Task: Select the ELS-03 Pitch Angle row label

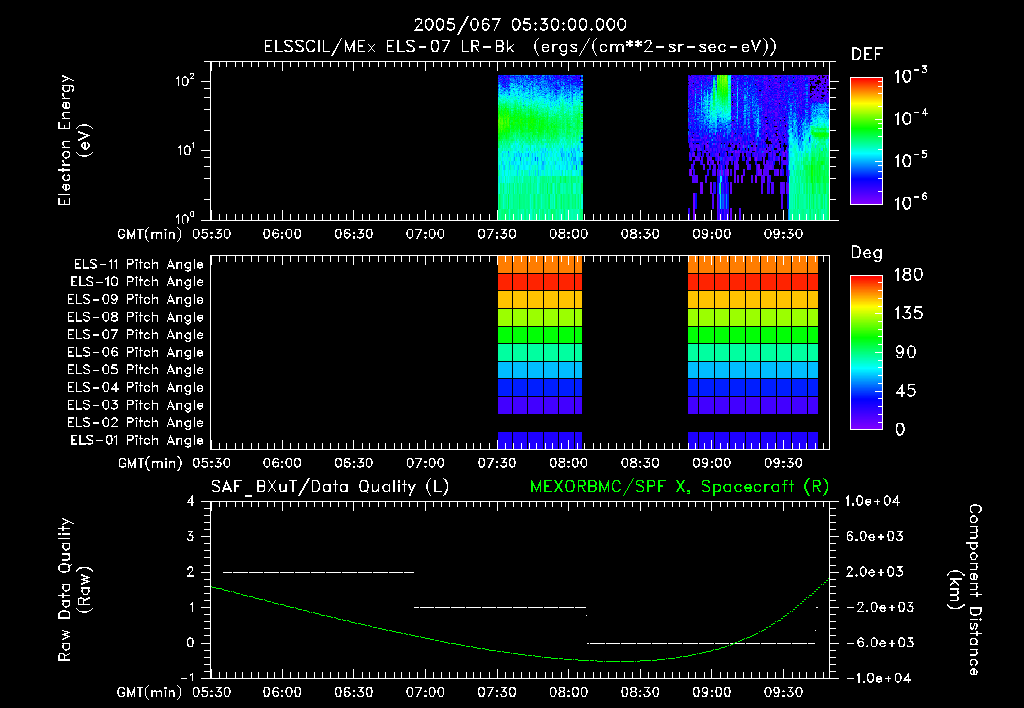Action: 136,406
